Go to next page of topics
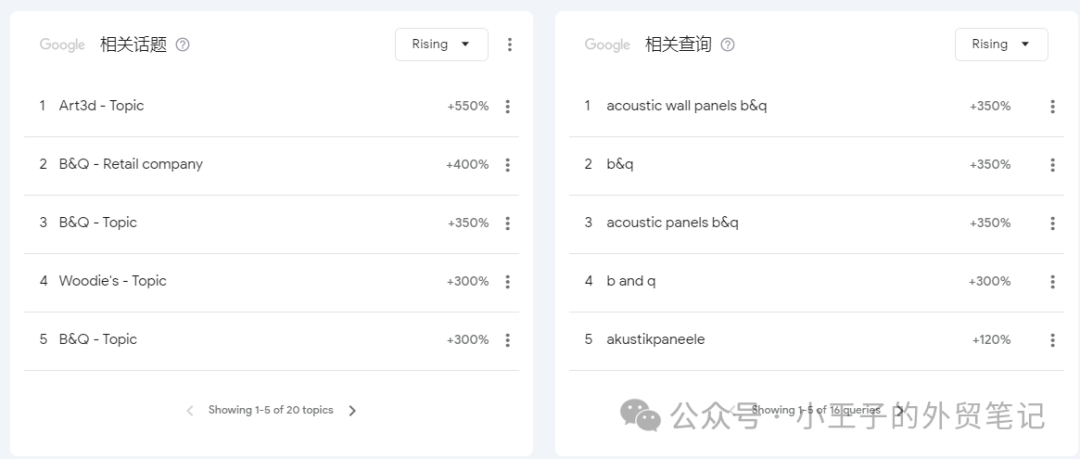 click(352, 410)
